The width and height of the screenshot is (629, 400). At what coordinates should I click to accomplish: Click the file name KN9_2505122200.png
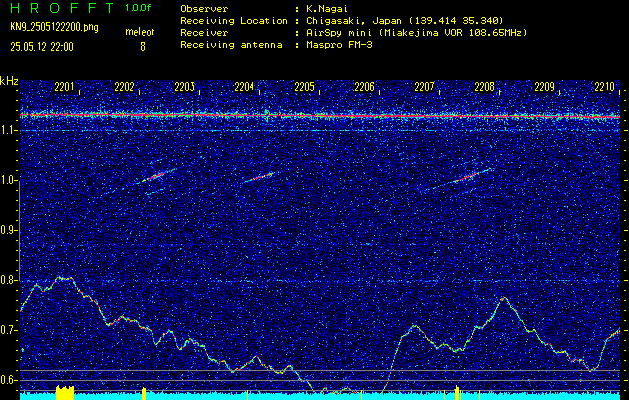[54, 27]
